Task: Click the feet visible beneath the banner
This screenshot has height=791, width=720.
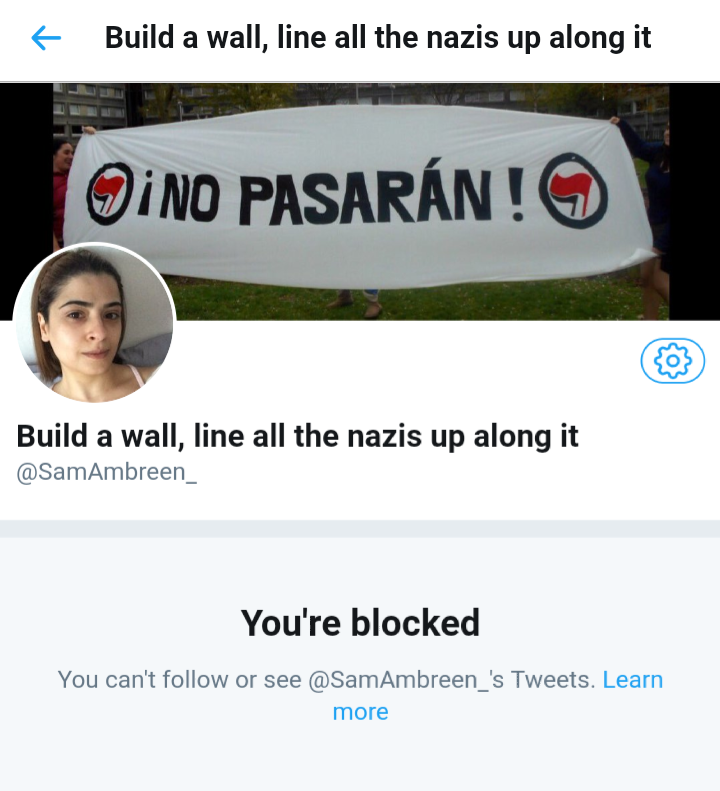Action: click(356, 302)
